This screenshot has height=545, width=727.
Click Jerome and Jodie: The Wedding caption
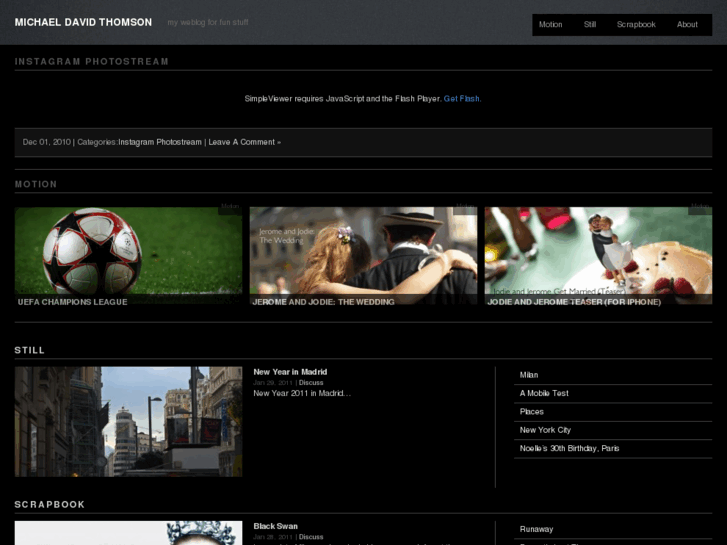(324, 302)
